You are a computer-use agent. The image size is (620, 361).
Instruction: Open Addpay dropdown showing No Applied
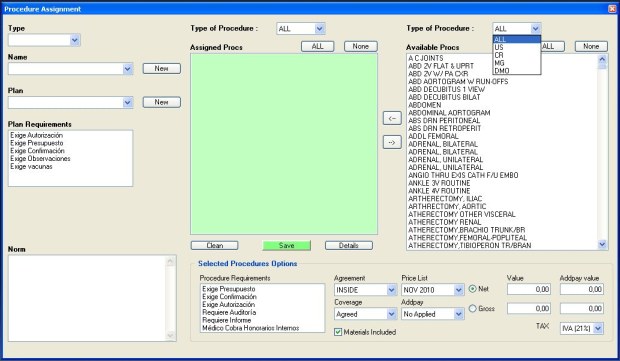pos(458,314)
